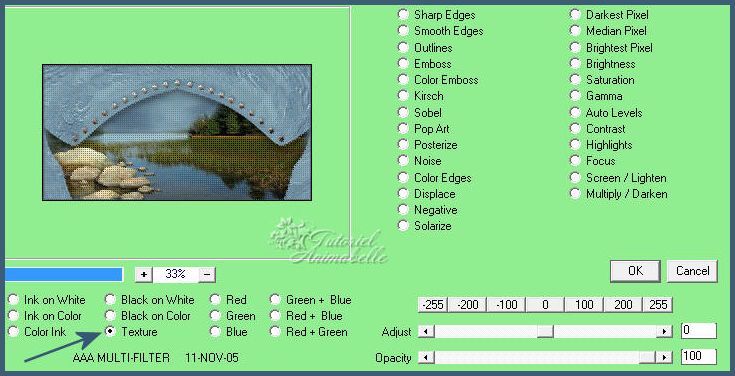Set adjust preset to 100
The height and width of the screenshot is (376, 735).
click(x=584, y=305)
